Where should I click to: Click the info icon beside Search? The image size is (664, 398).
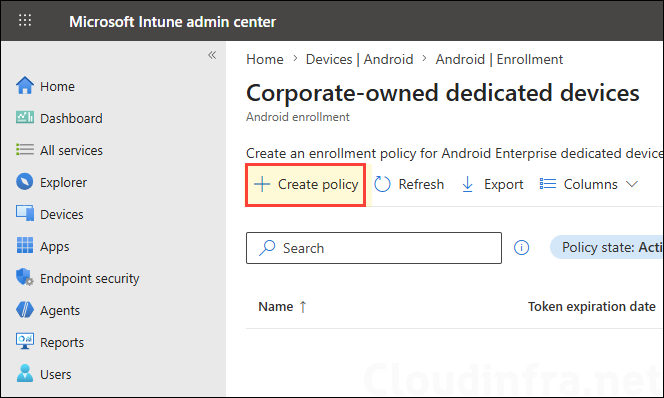tap(521, 248)
